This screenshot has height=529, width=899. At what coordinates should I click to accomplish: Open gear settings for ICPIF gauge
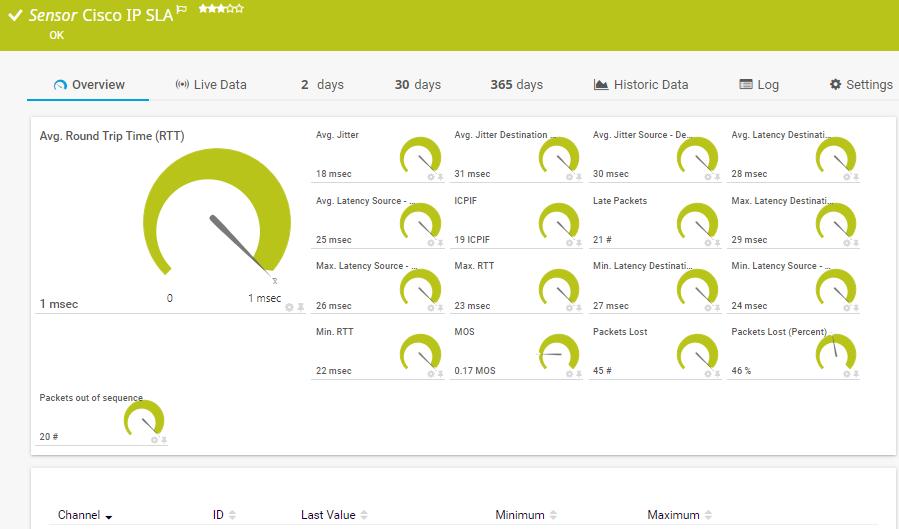coord(570,243)
